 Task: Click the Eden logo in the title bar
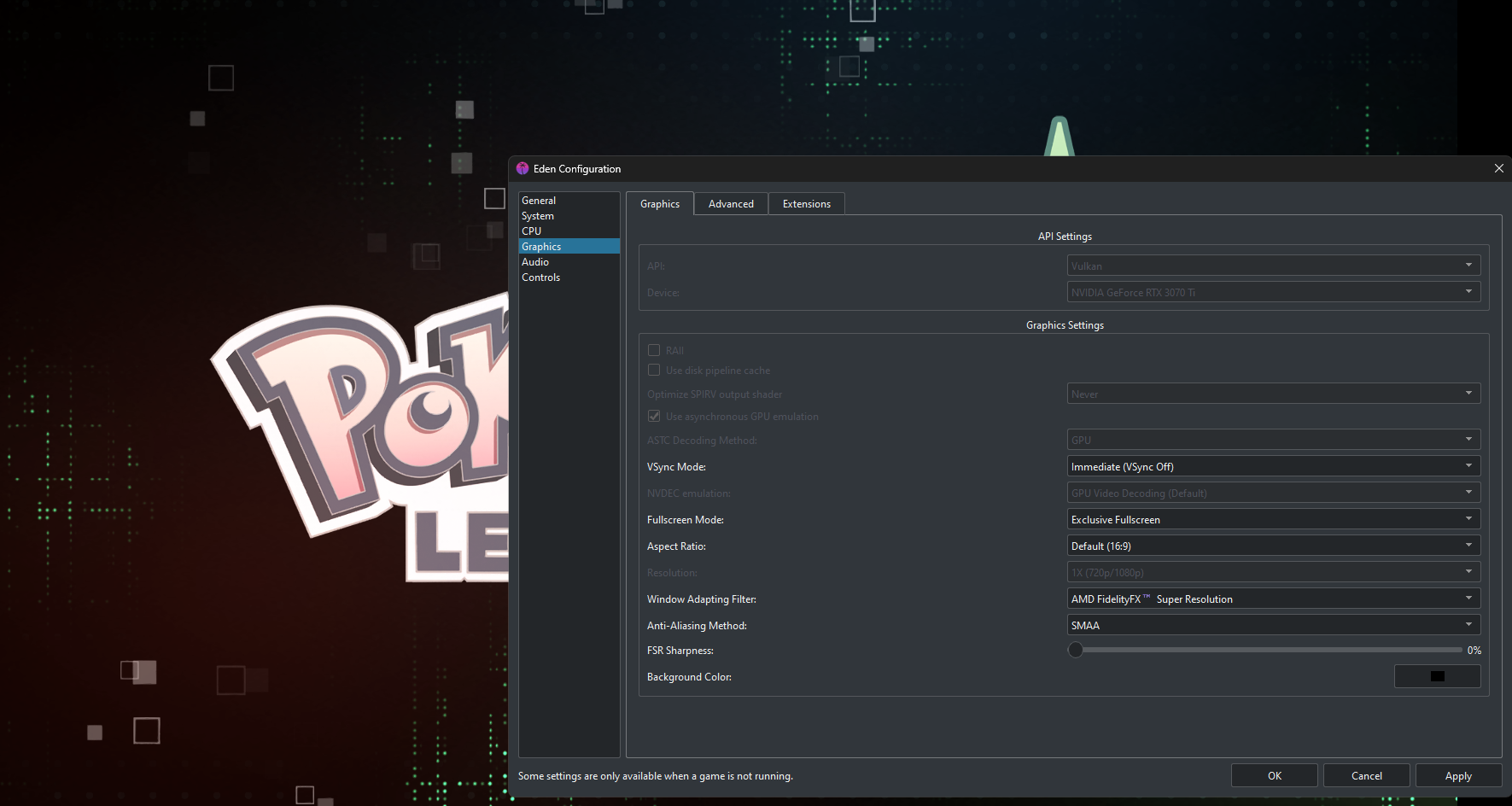pos(522,168)
